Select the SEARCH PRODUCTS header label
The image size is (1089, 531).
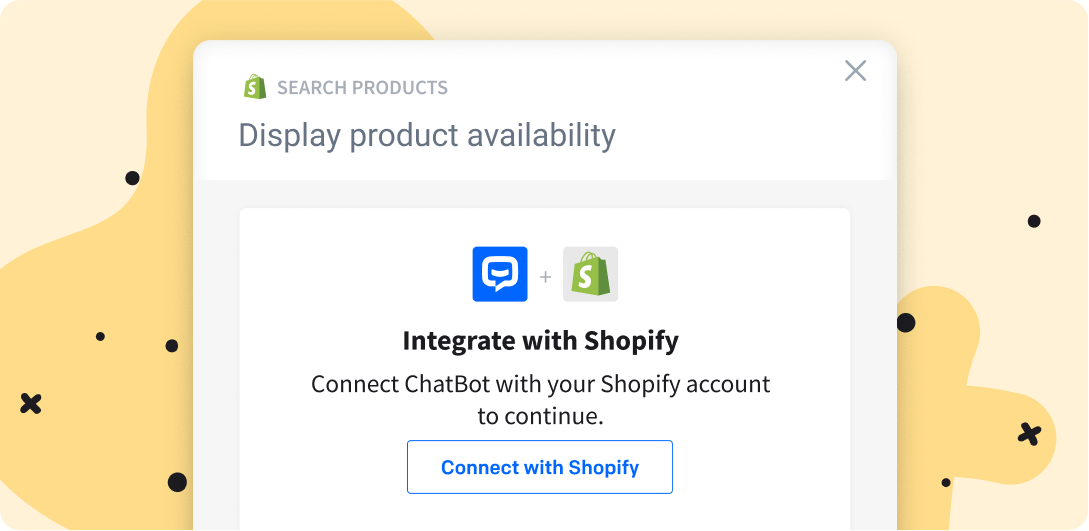tap(362, 88)
